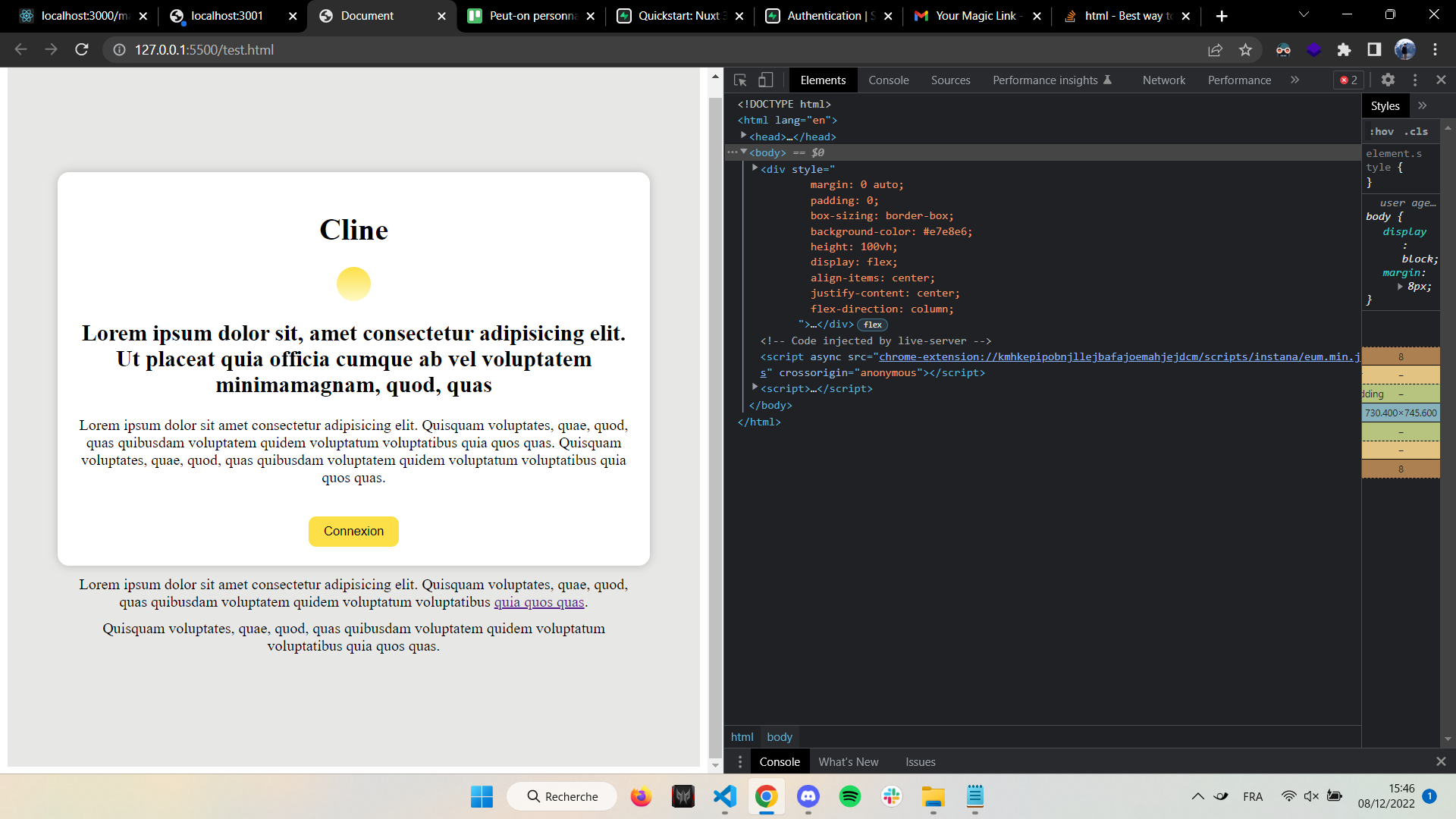Click the yellow Connexion button

pyautogui.click(x=353, y=531)
